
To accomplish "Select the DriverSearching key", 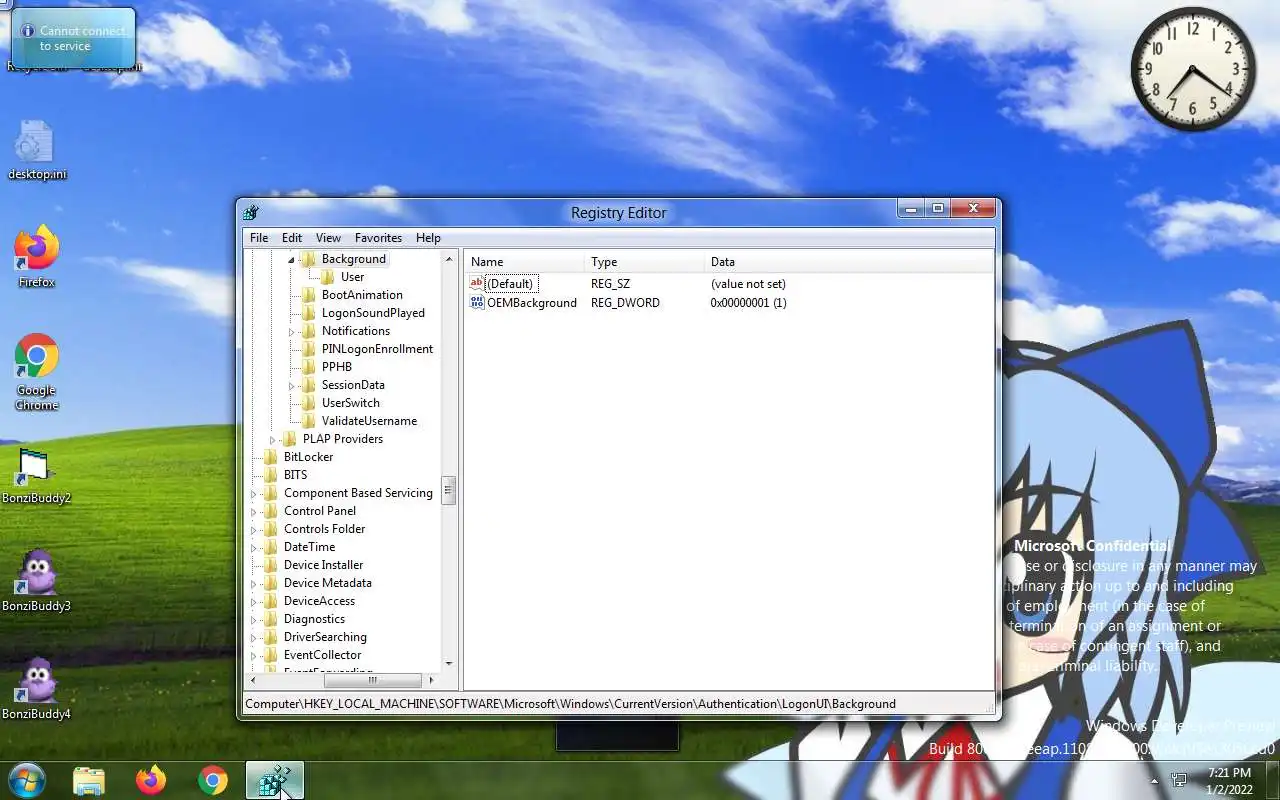I will [x=325, y=637].
